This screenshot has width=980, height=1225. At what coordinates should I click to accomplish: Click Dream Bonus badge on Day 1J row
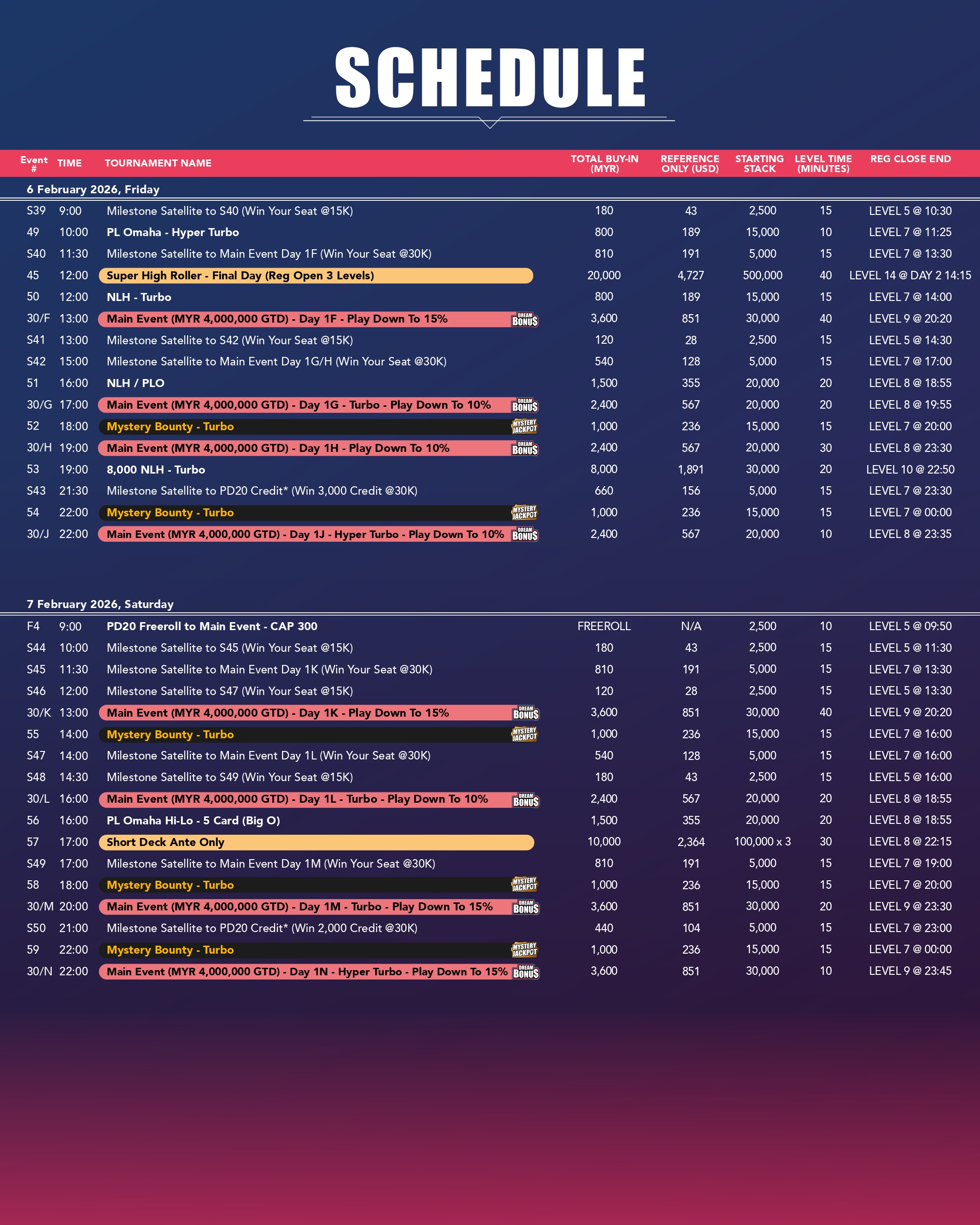(x=524, y=534)
